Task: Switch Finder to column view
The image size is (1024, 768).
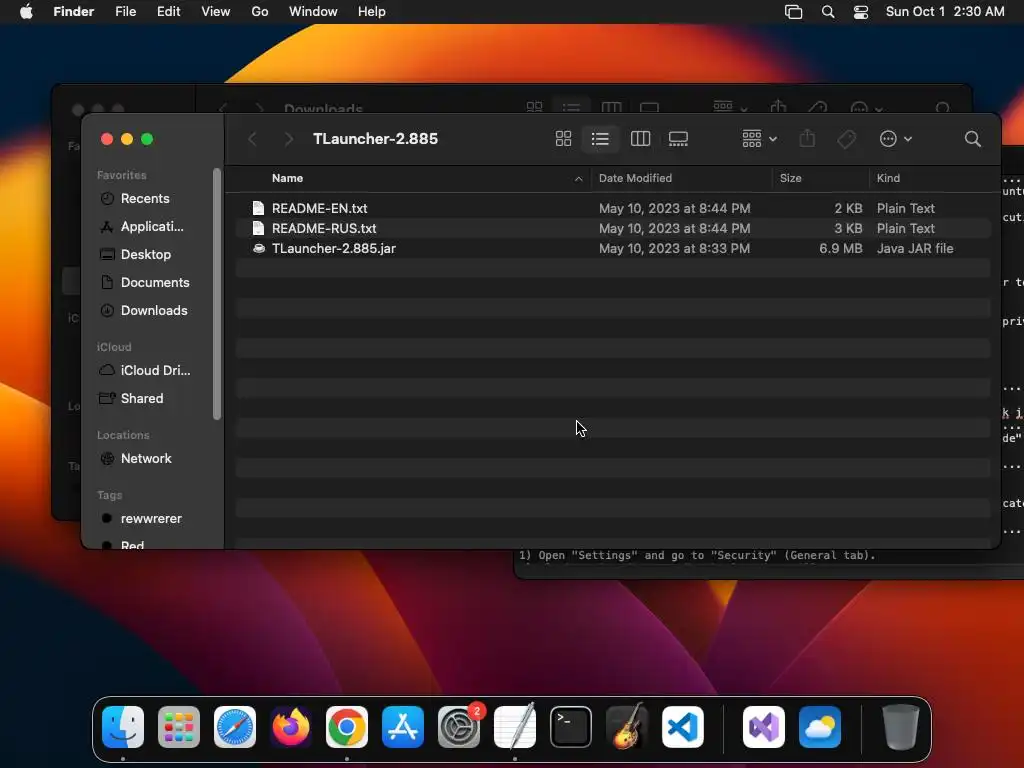Action: coord(640,138)
